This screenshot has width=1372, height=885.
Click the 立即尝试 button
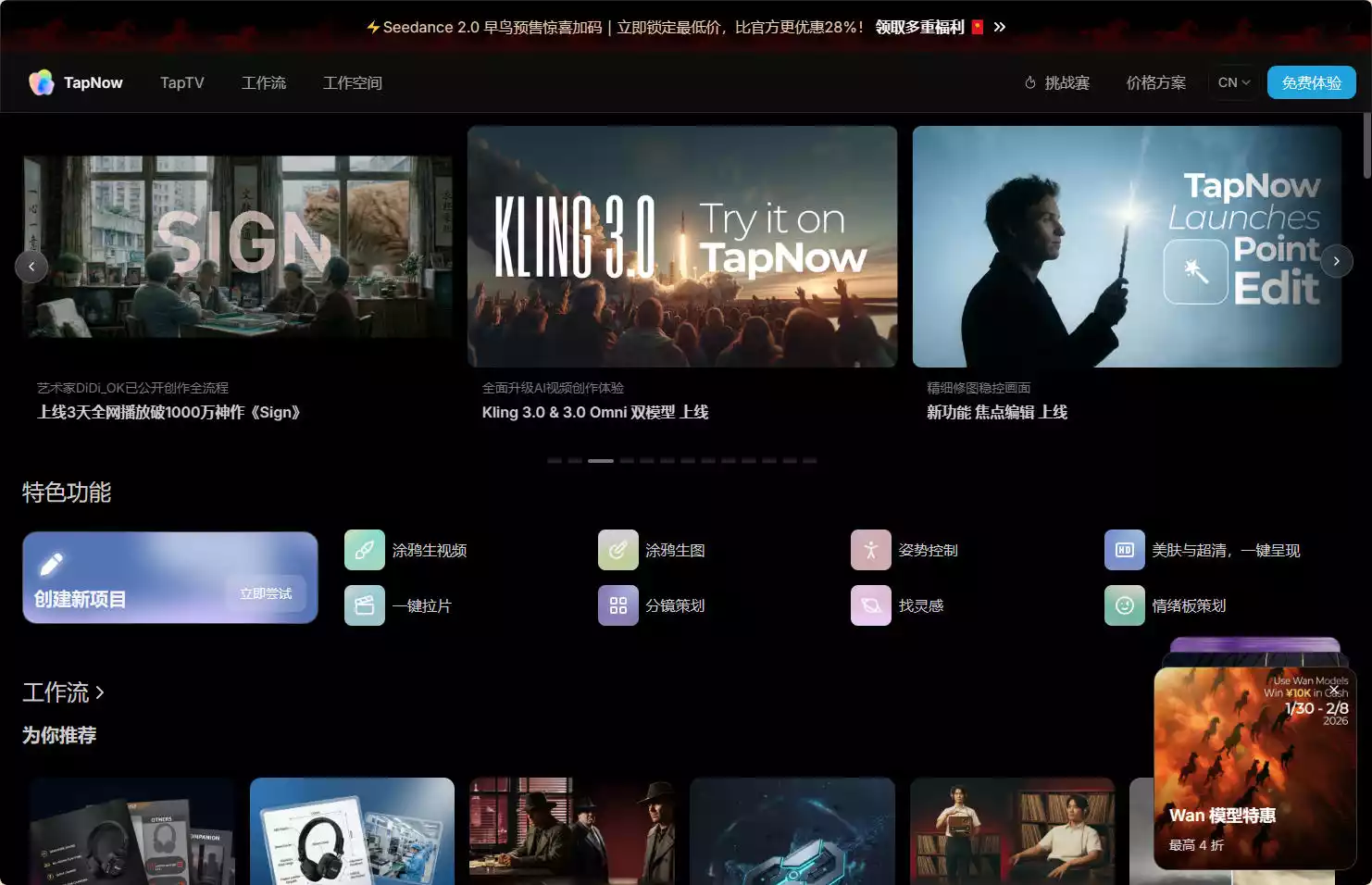coord(266,593)
